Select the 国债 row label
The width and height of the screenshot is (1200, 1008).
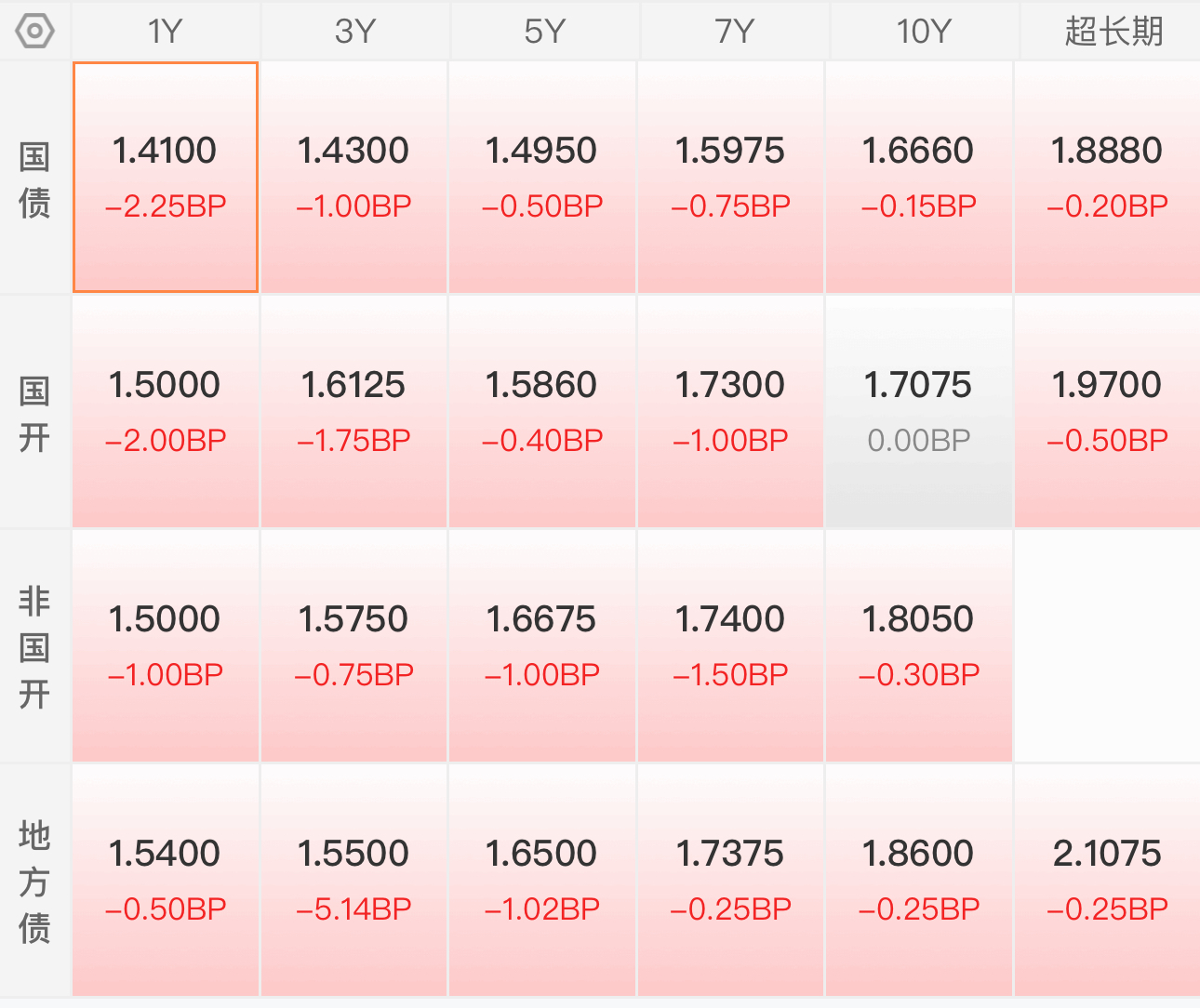[x=34, y=179]
